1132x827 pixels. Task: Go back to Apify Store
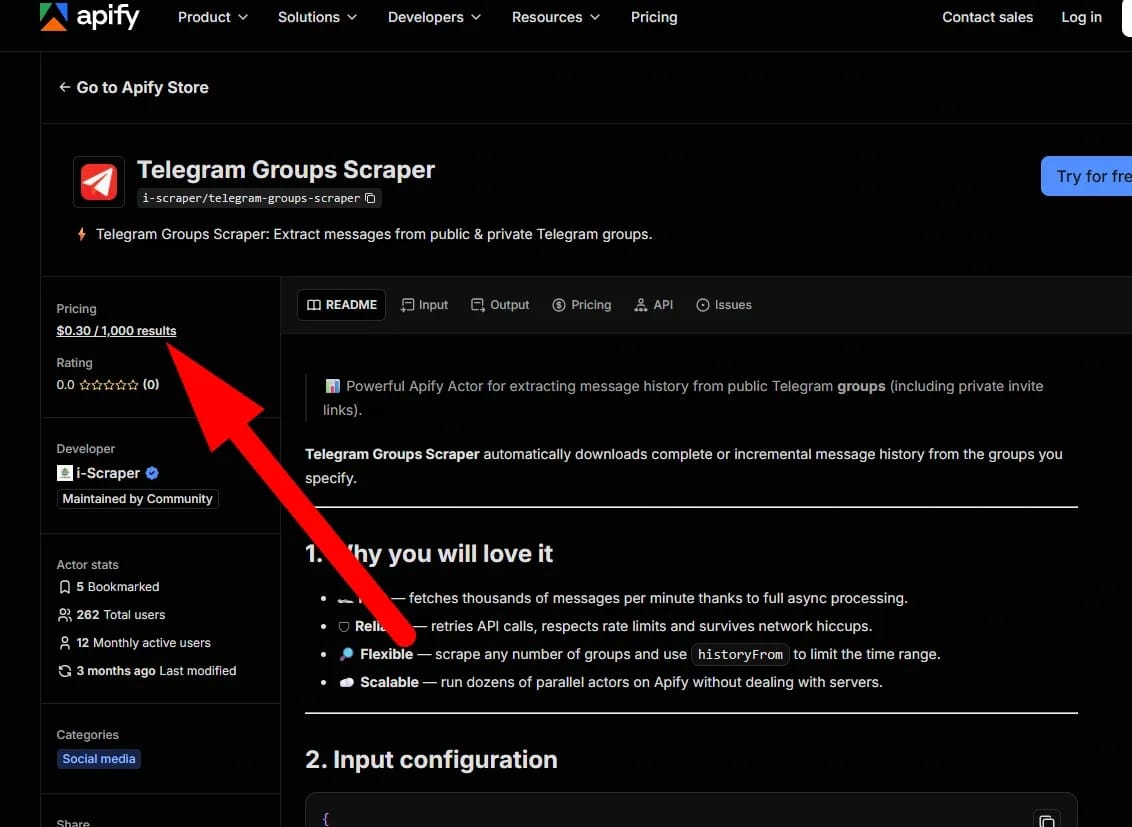click(134, 87)
